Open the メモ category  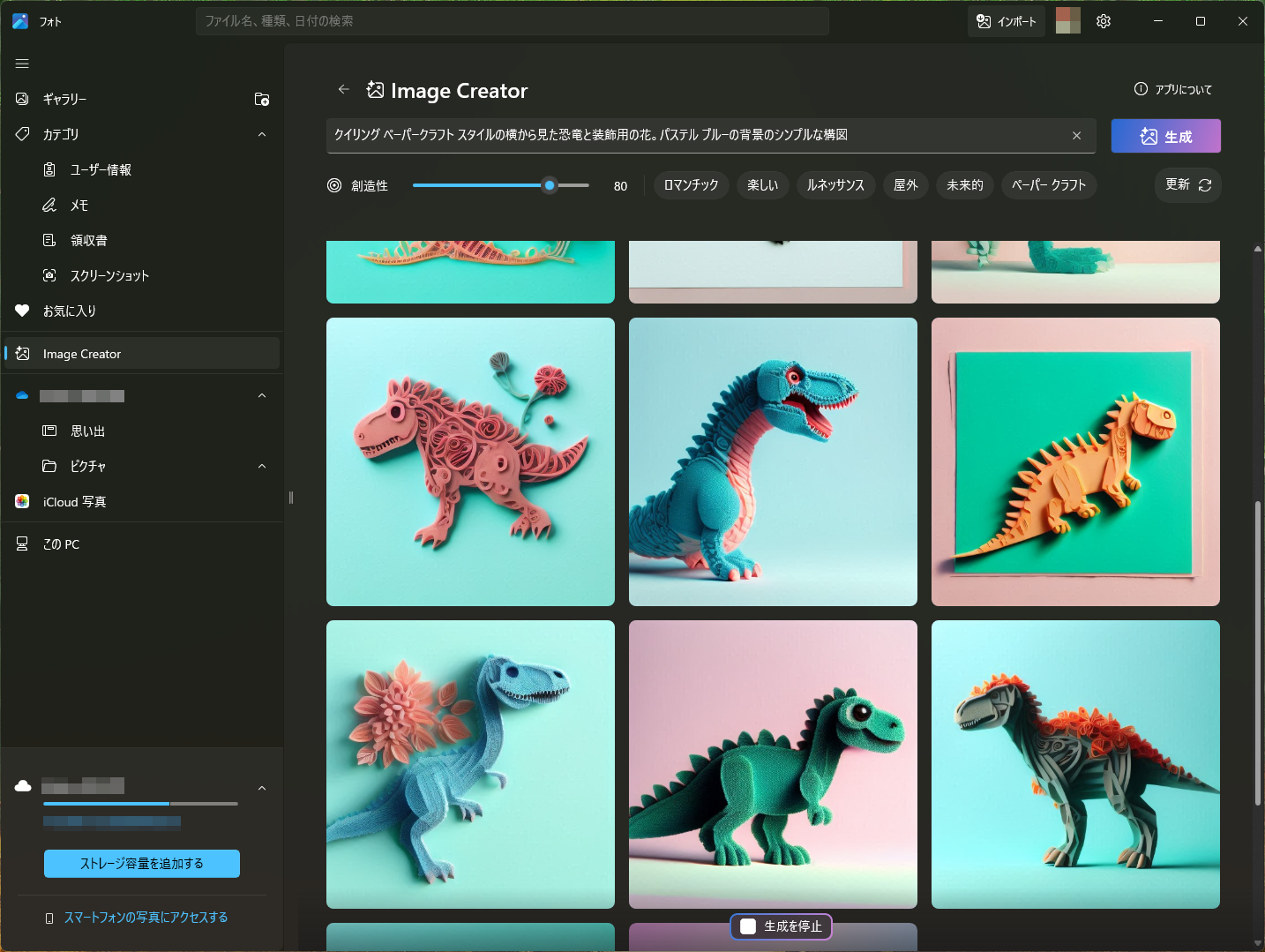(141, 205)
